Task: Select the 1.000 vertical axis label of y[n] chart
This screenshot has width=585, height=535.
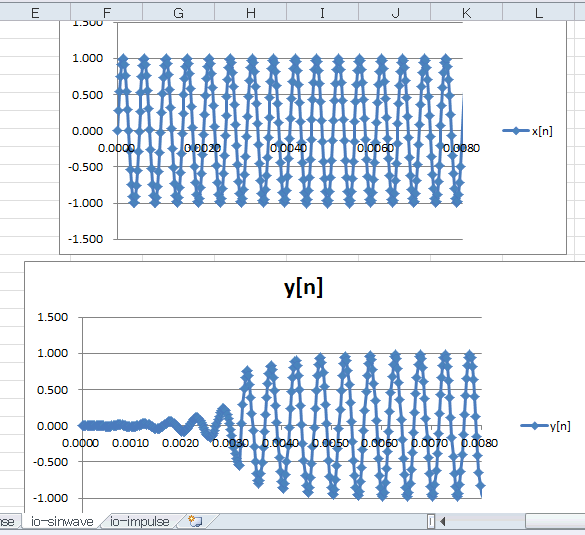Action: (53, 353)
